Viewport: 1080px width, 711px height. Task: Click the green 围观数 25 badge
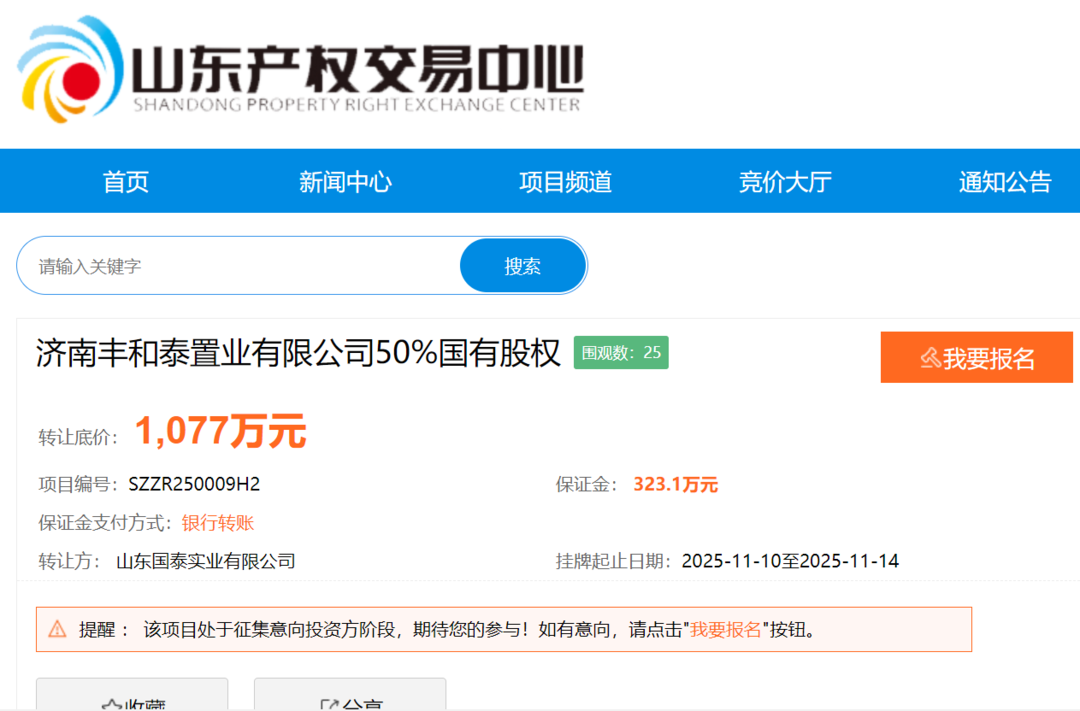coord(621,352)
